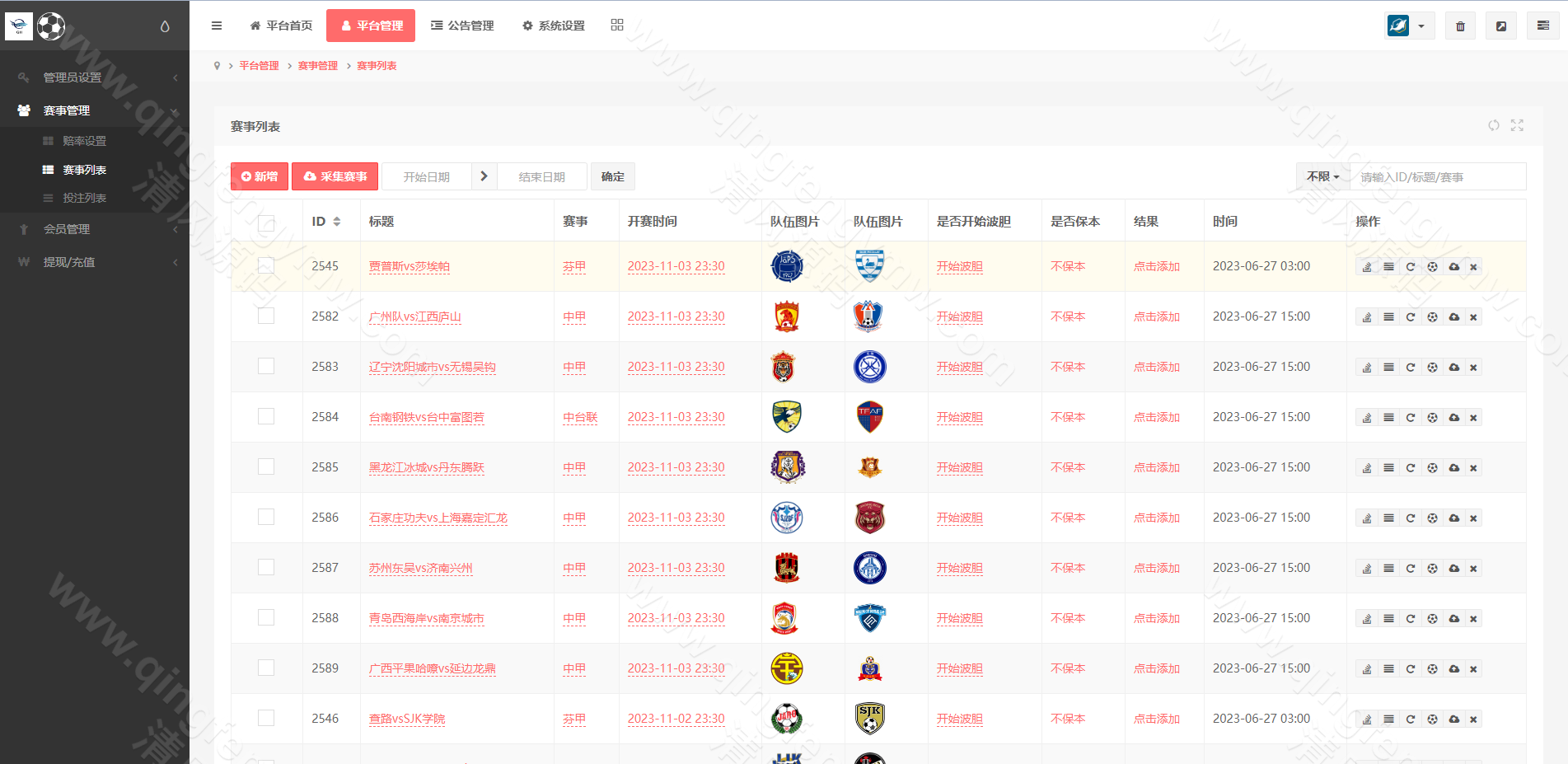Click the trash icon in the top toolbar
The image size is (1568, 764).
tap(1459, 26)
